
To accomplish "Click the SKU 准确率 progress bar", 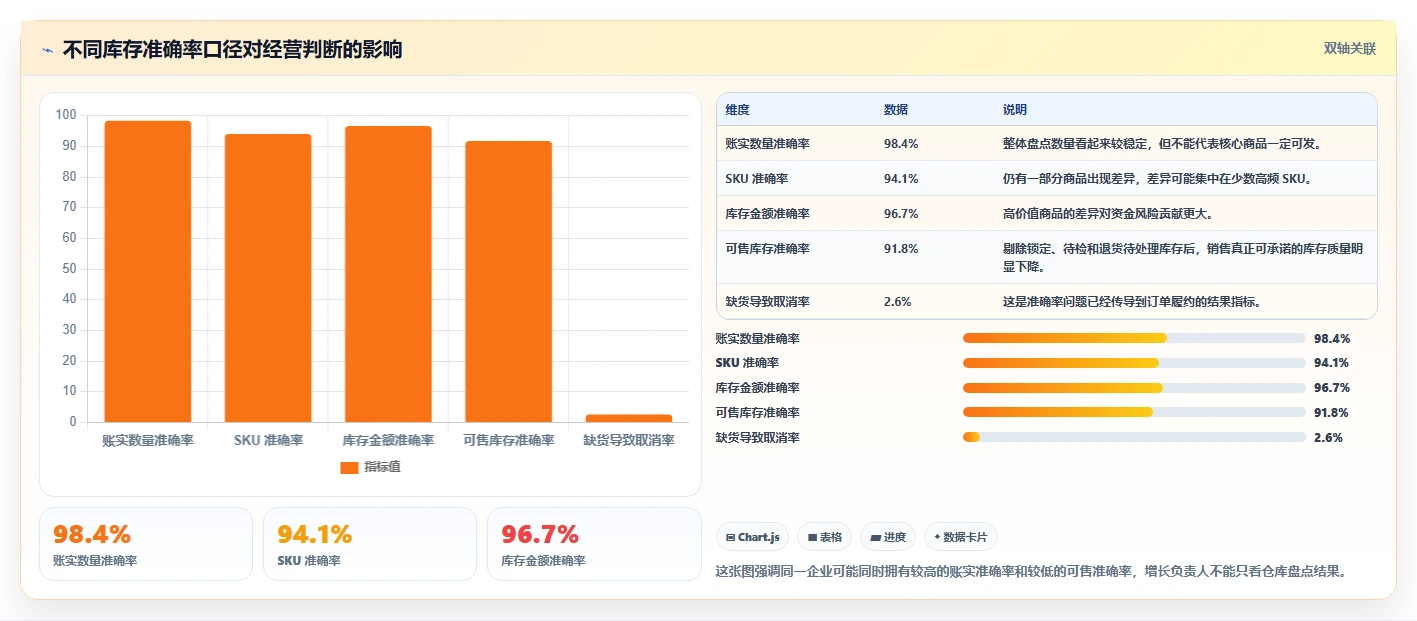I will click(x=1134, y=363).
